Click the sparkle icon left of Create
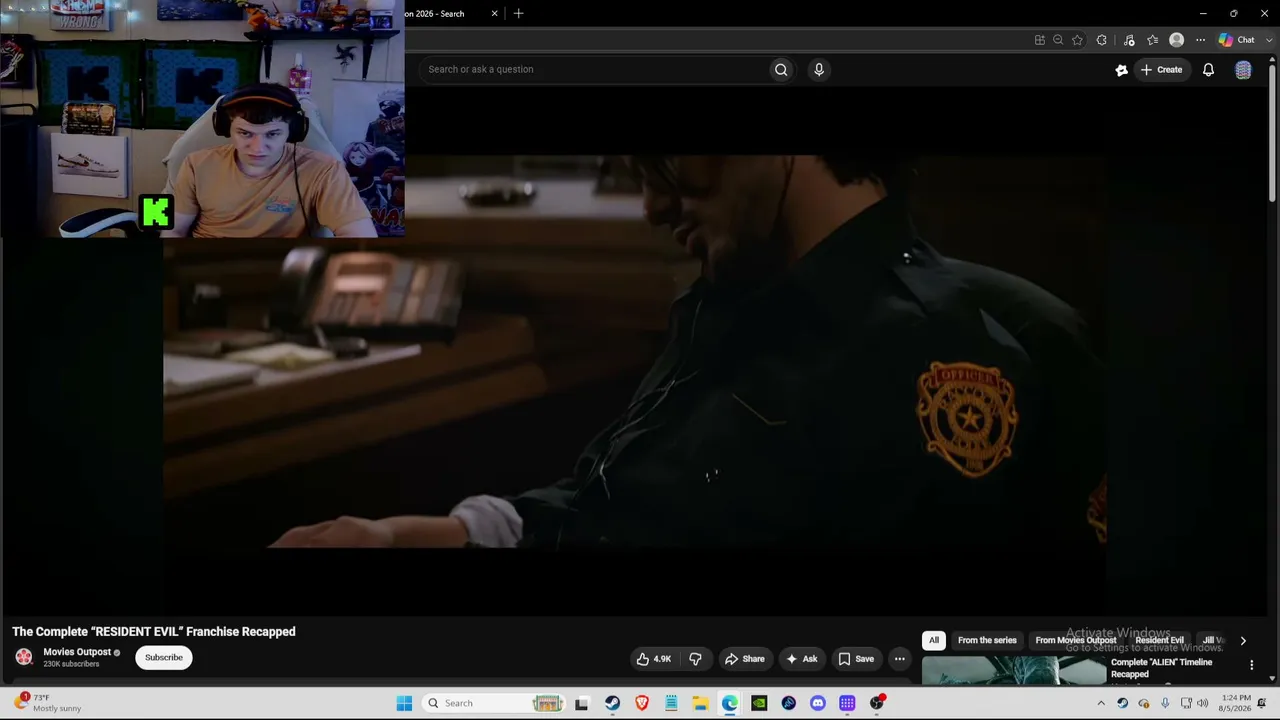Viewport: 1280px width, 720px height. 1121,70
